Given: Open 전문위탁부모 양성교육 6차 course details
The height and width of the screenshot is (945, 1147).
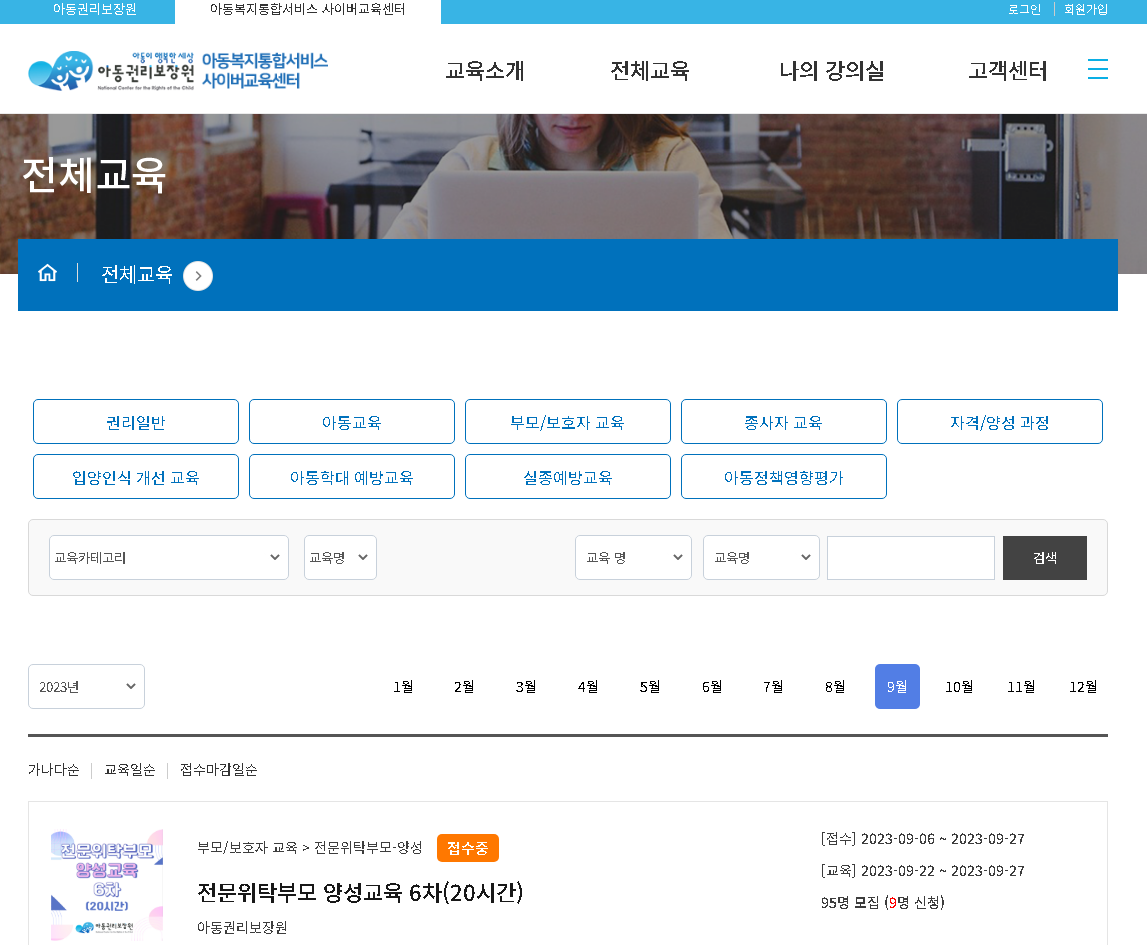Looking at the screenshot, I should (359, 894).
